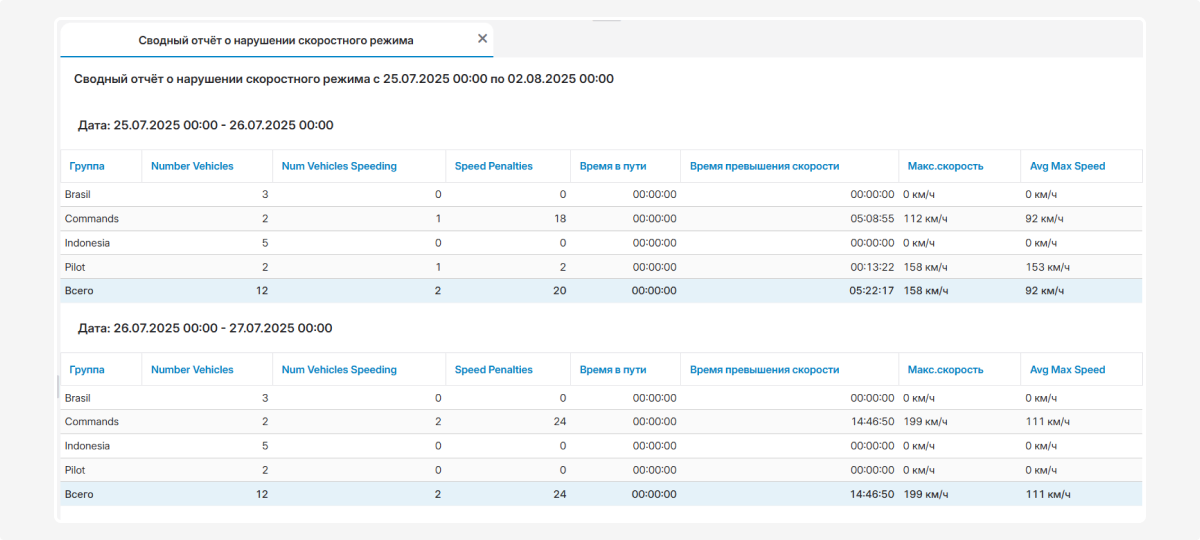The image size is (1200, 540).
Task: Click Number Vehicles header in first table
Action: point(192,166)
